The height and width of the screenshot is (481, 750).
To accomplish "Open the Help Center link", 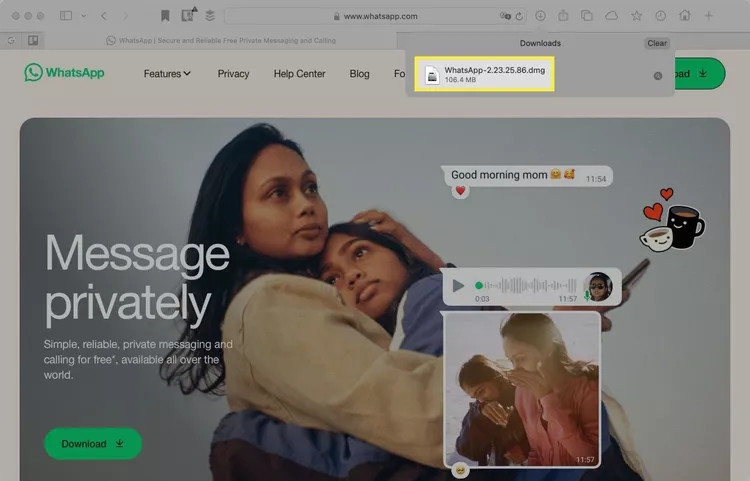I will 299,74.
